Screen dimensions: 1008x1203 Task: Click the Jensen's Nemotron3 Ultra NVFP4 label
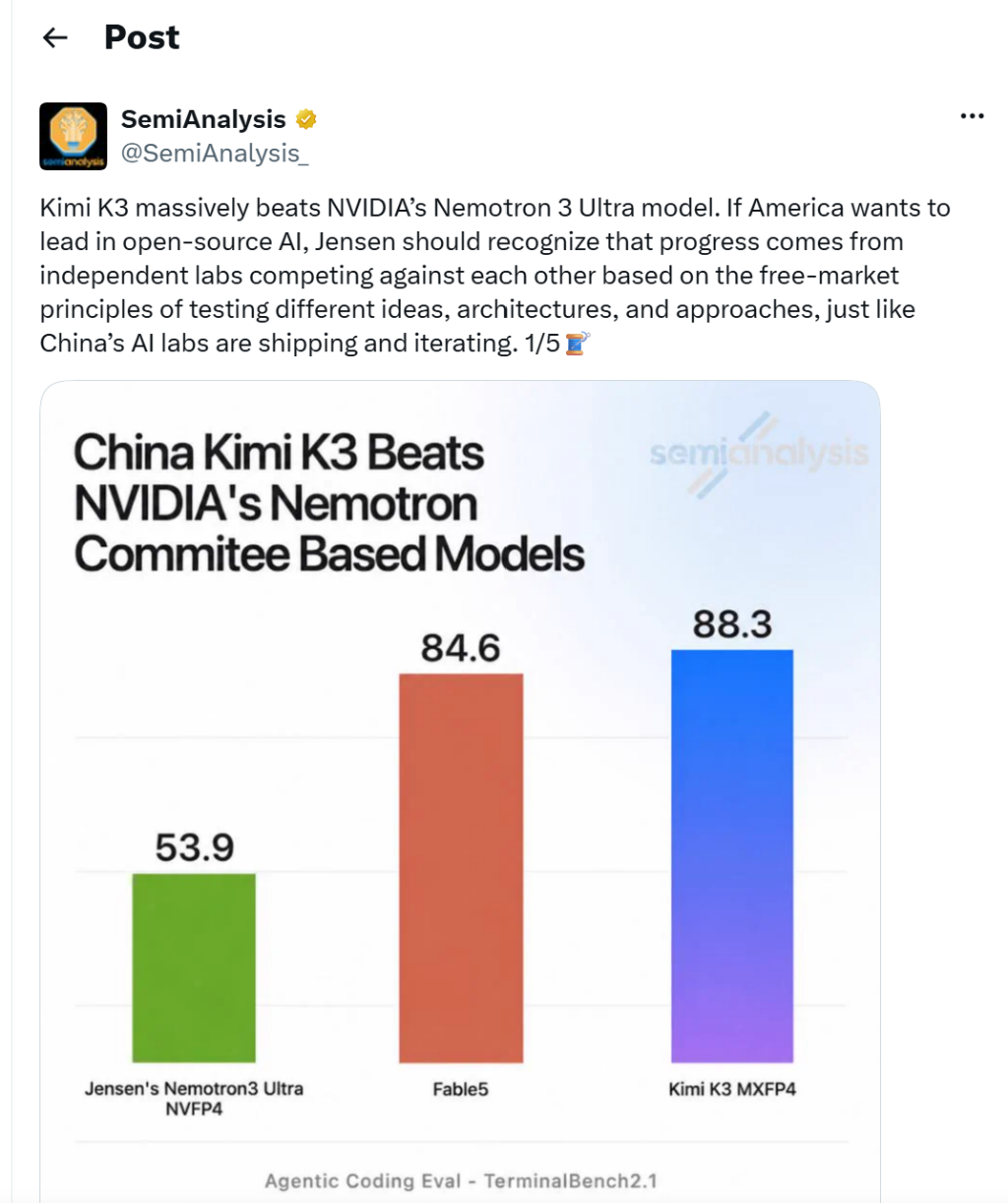point(194,1099)
